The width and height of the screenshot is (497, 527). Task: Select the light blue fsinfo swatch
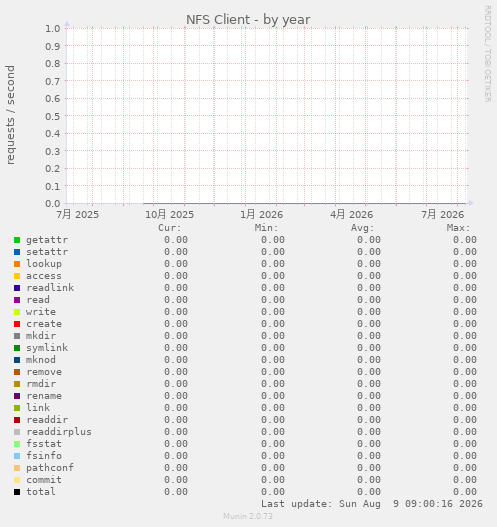click(x=17, y=456)
